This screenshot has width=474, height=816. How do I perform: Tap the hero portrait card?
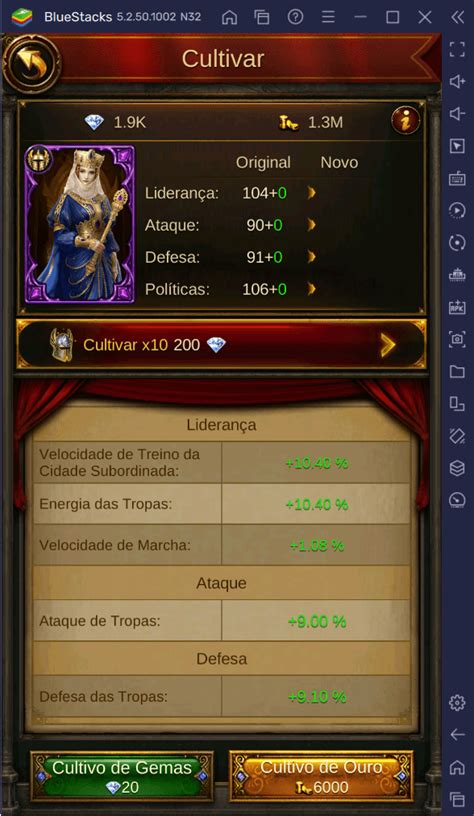(80, 224)
